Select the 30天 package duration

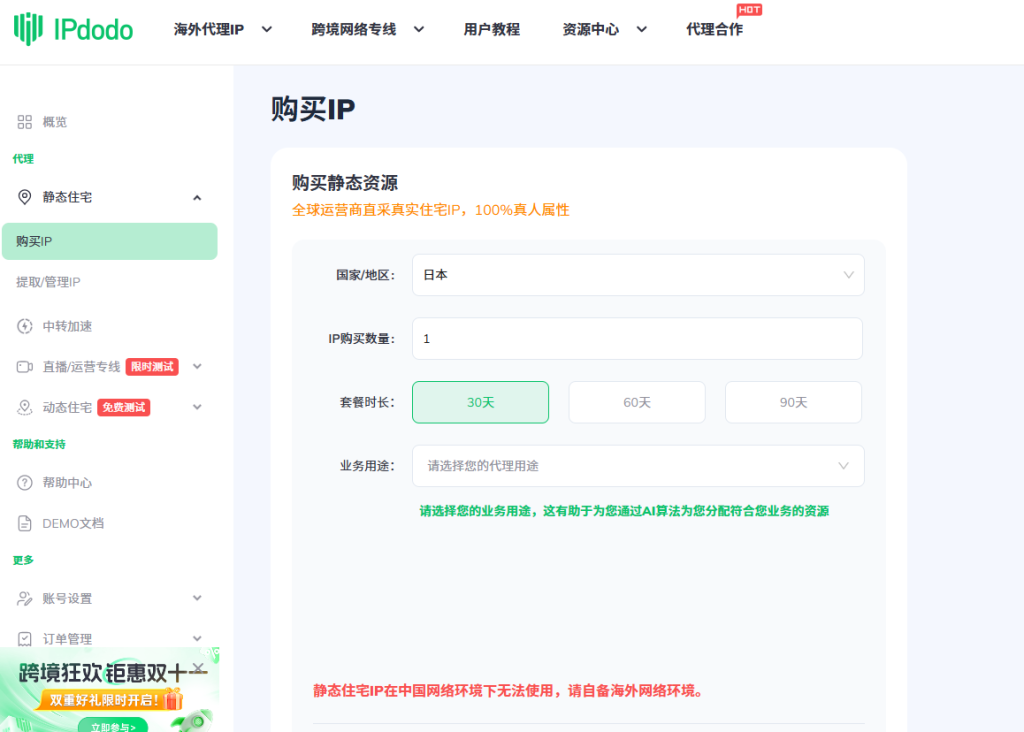pyautogui.click(x=480, y=402)
